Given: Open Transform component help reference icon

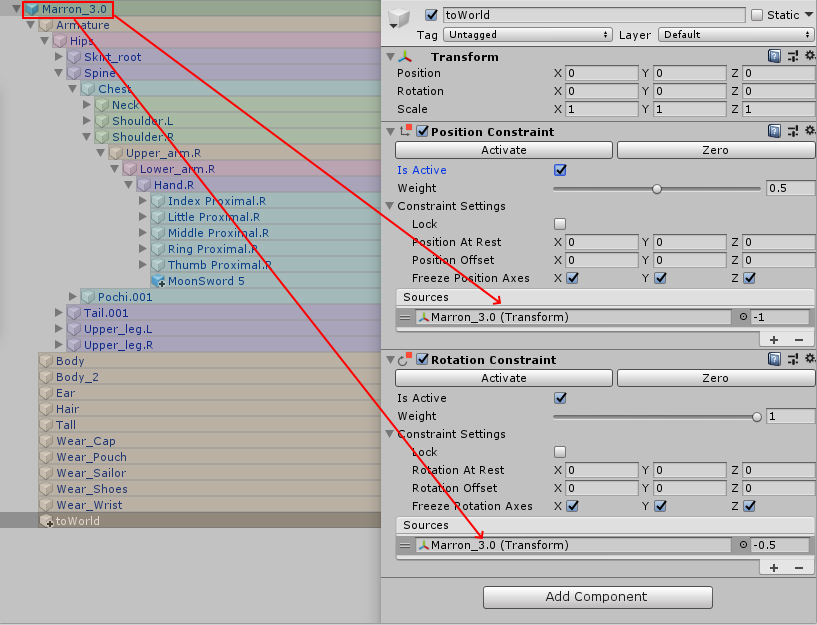Looking at the screenshot, I should click(x=774, y=56).
